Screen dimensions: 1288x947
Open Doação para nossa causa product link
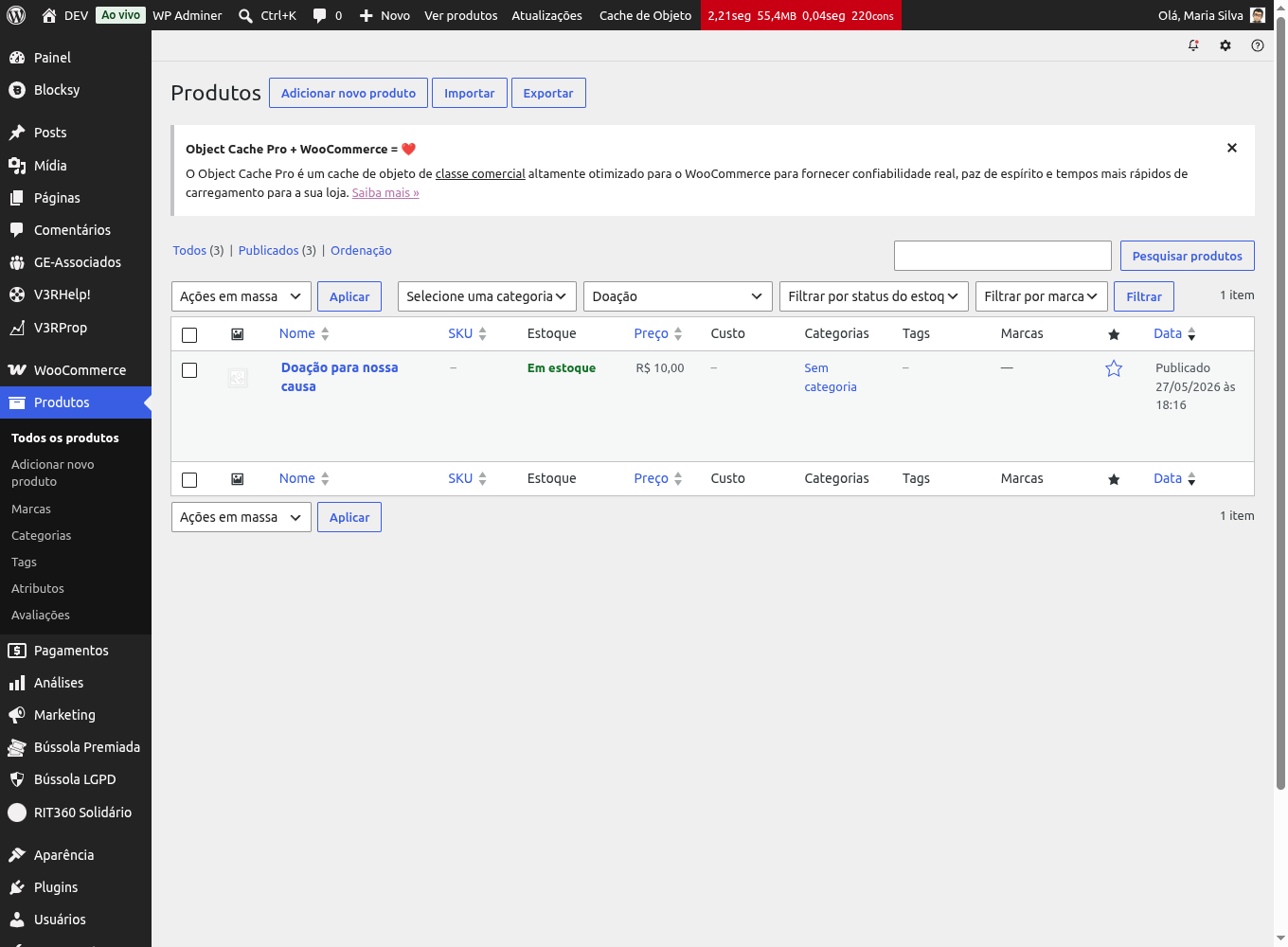[x=340, y=377]
